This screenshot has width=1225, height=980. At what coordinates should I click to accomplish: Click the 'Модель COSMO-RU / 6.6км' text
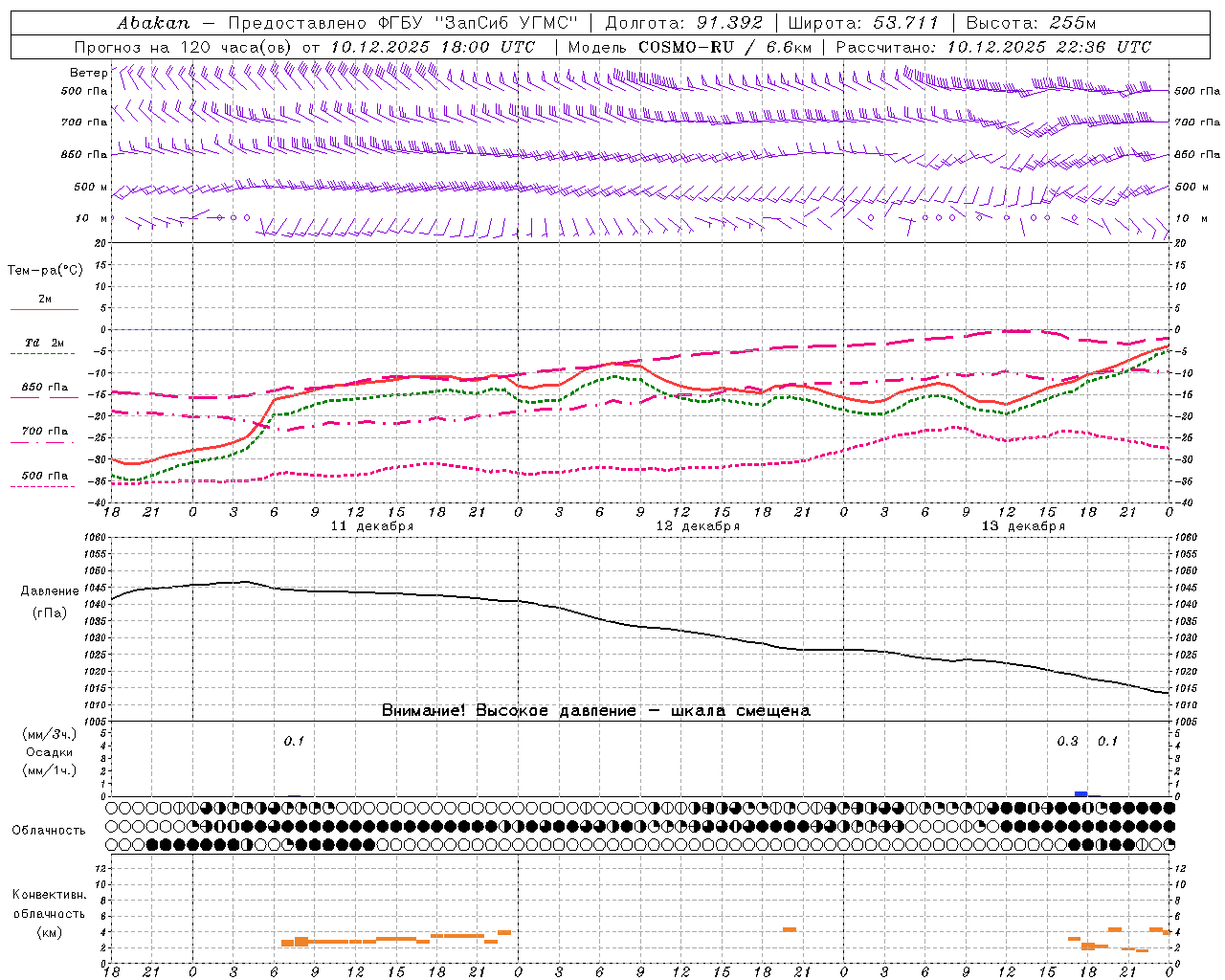coord(690,47)
